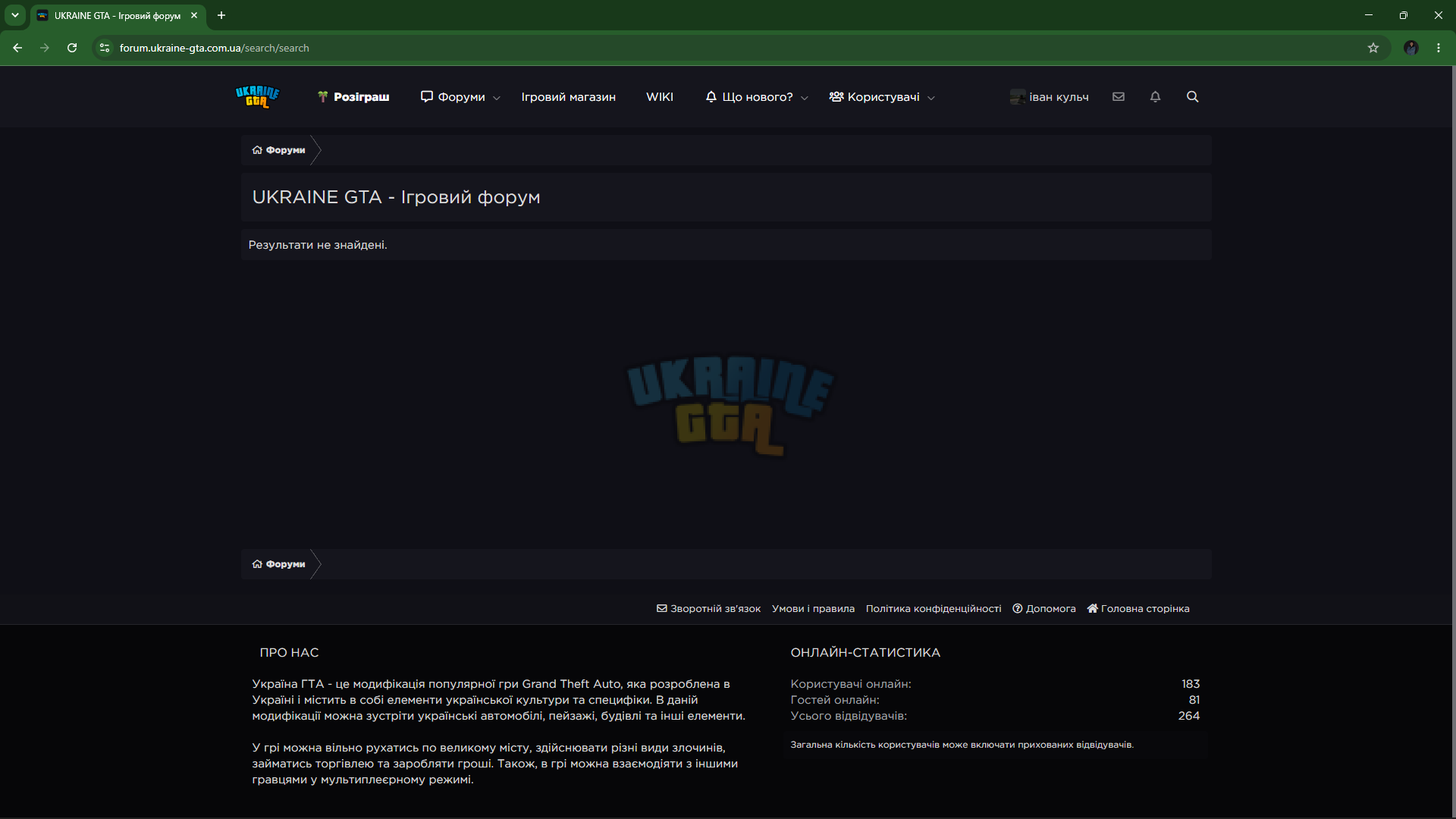Click the page title UKRAINE GTA - Ігровий форум

coord(396,197)
